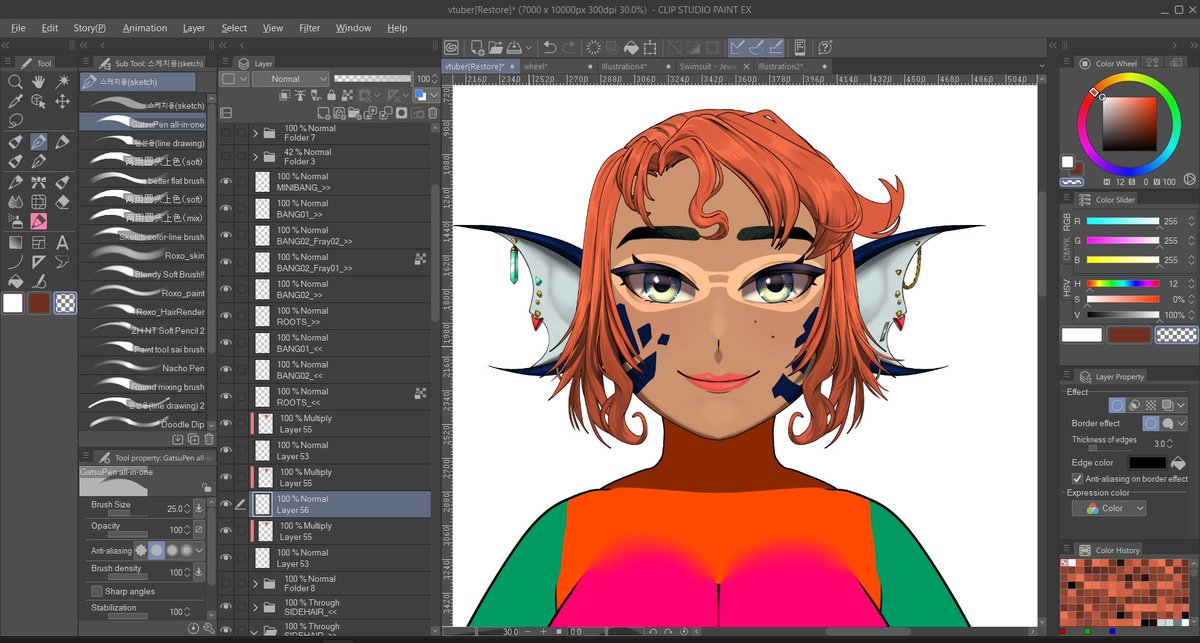Select the Zoom magnifier tool

click(x=15, y=82)
